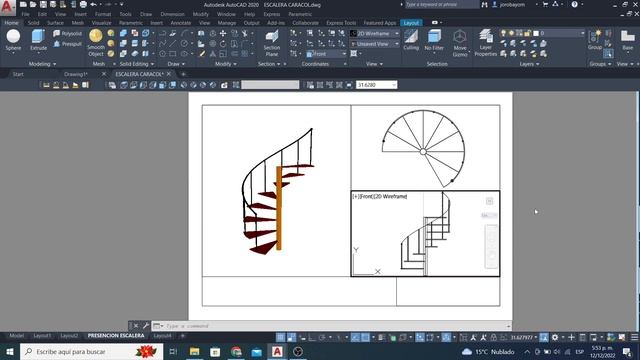Switch to the Visualize ribbon tab

(x=101, y=23)
